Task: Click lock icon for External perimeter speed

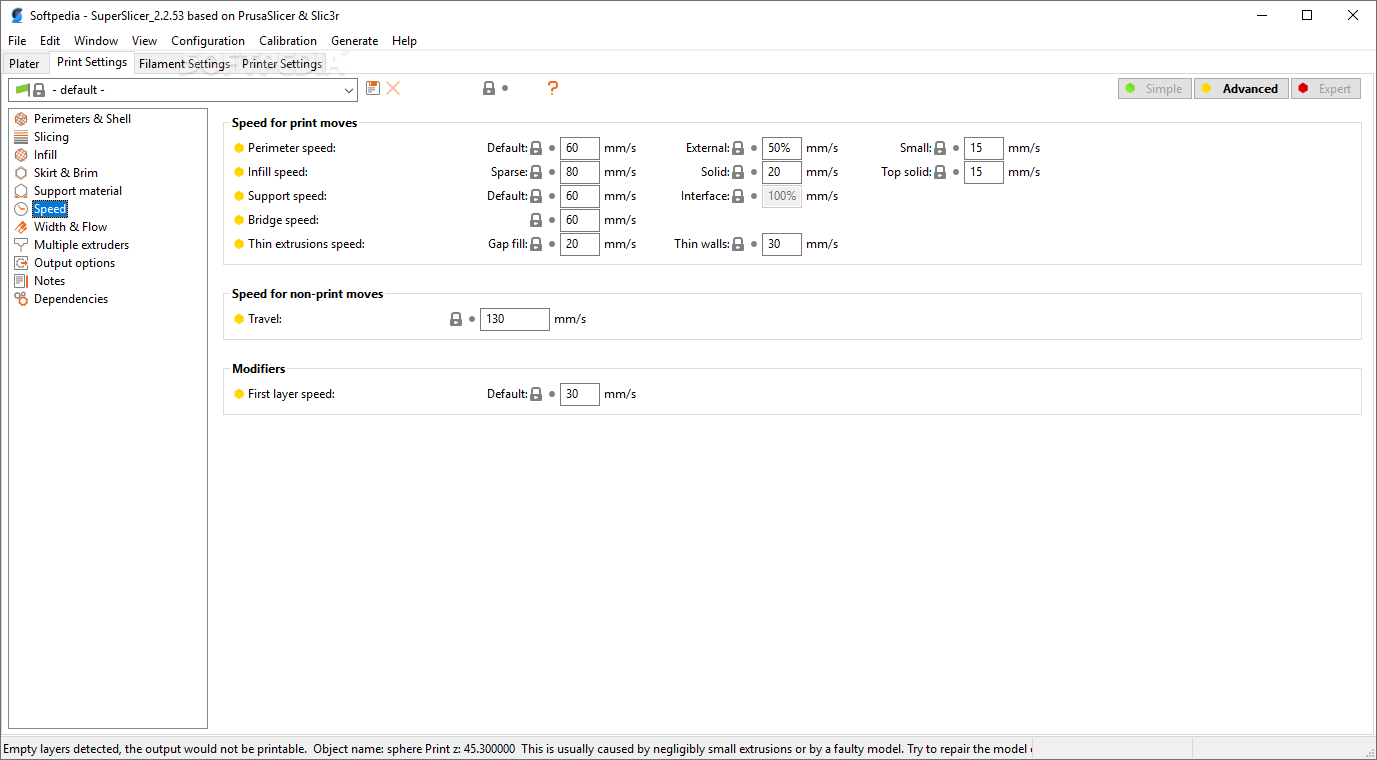Action: (738, 148)
